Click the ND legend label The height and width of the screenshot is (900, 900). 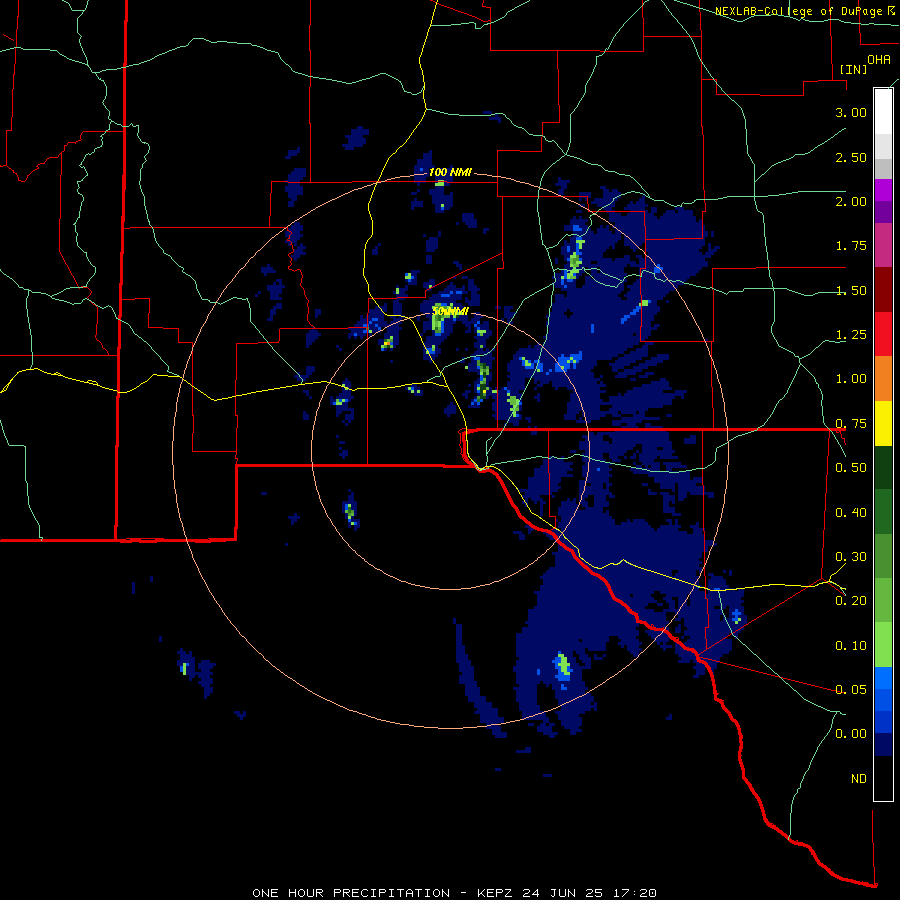[x=859, y=779]
